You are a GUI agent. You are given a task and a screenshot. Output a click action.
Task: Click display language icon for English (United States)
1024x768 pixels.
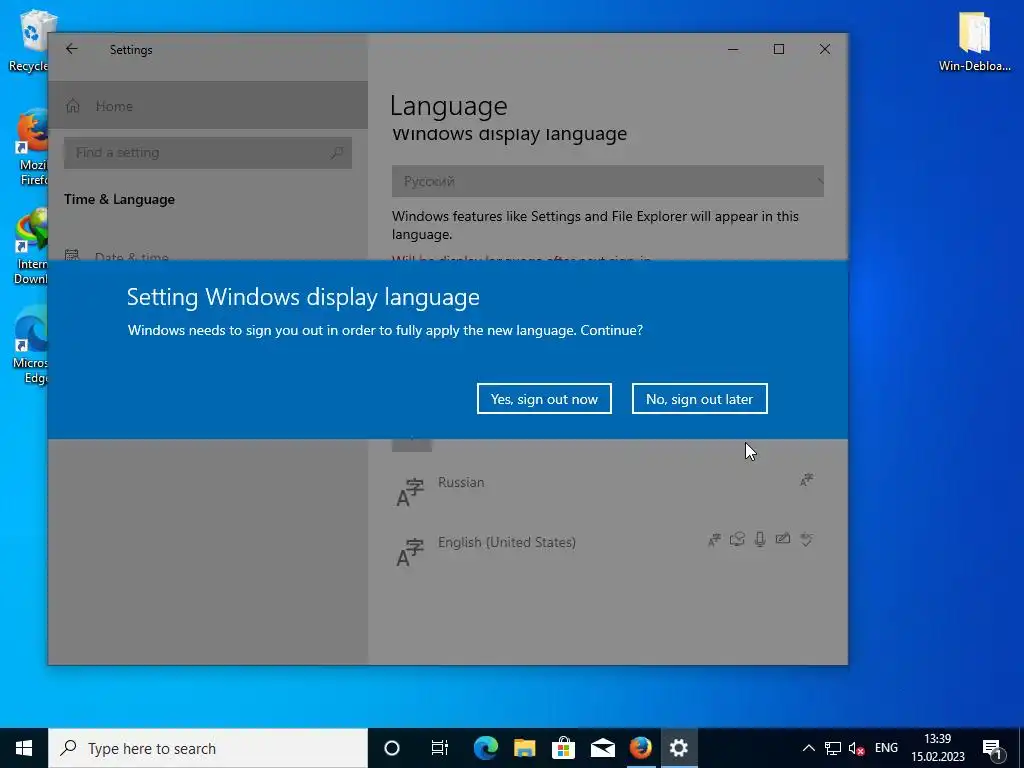(714, 539)
